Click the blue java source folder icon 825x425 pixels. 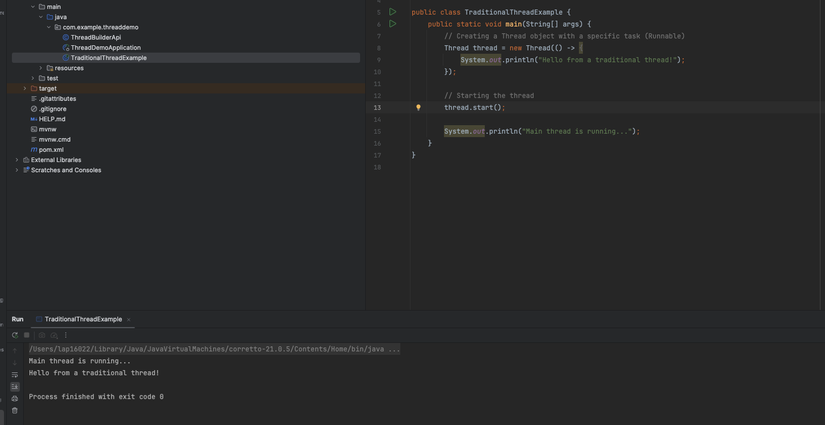coord(50,17)
